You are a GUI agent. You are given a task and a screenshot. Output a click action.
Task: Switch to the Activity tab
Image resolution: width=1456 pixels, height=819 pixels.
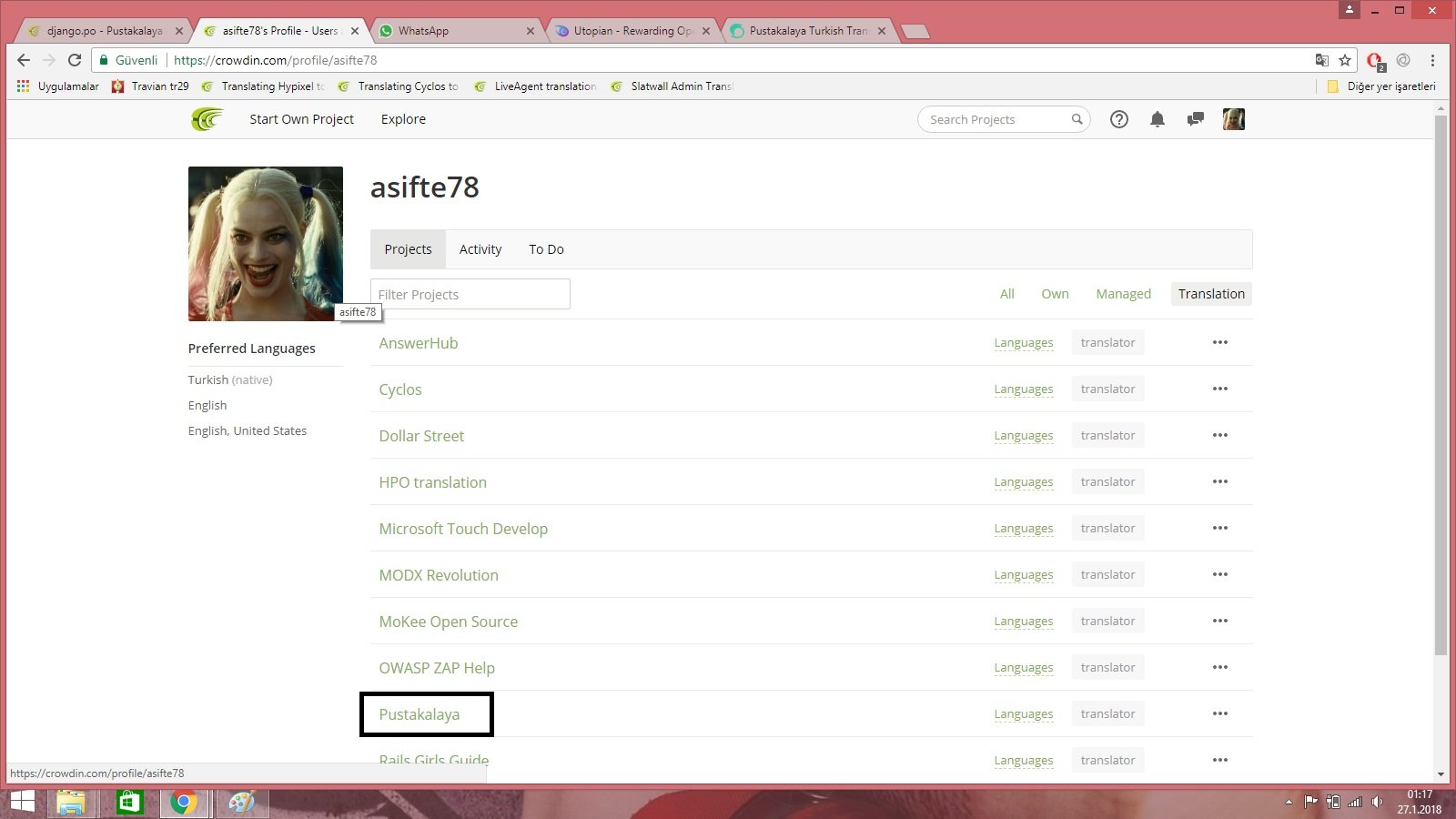coord(480,249)
